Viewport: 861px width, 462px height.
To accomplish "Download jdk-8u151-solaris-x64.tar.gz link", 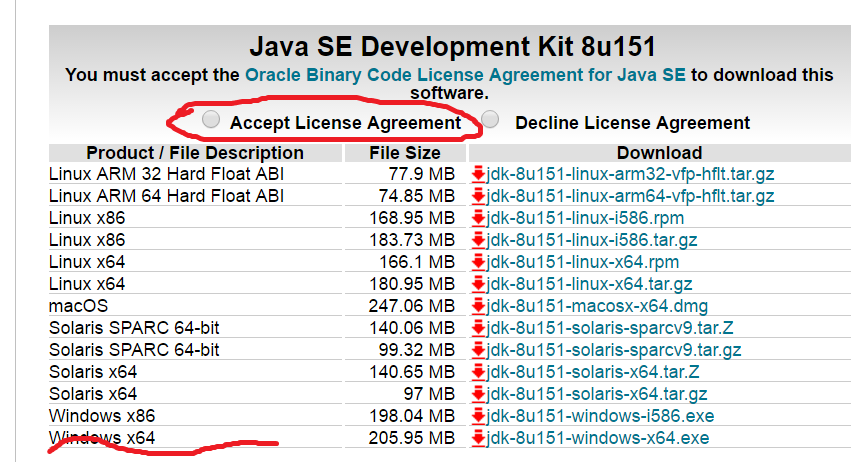I will pyautogui.click(x=597, y=394).
